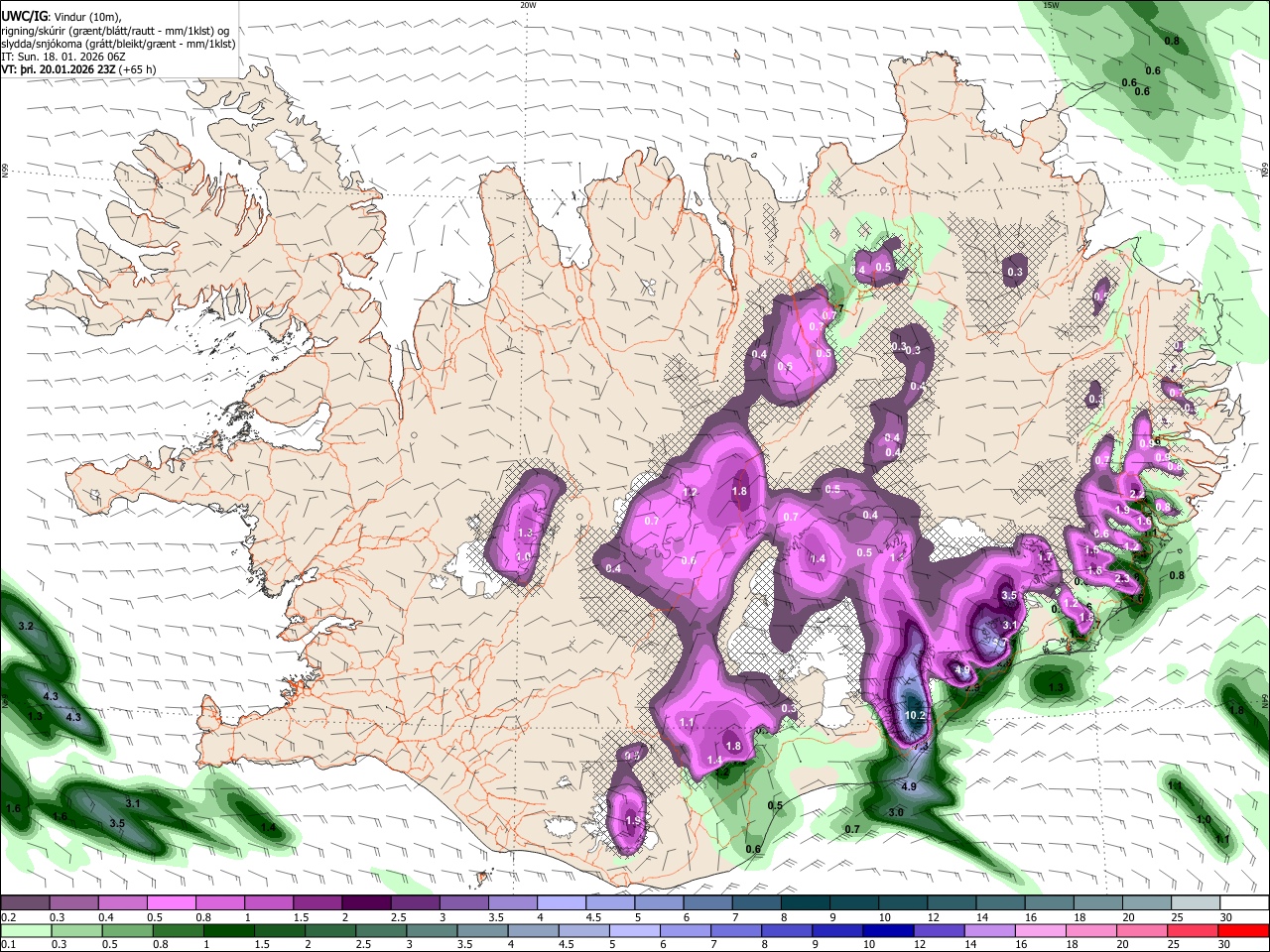Pick the white 30 swatch, upper legend row
This screenshot has width=1270, height=952.
(1244, 902)
